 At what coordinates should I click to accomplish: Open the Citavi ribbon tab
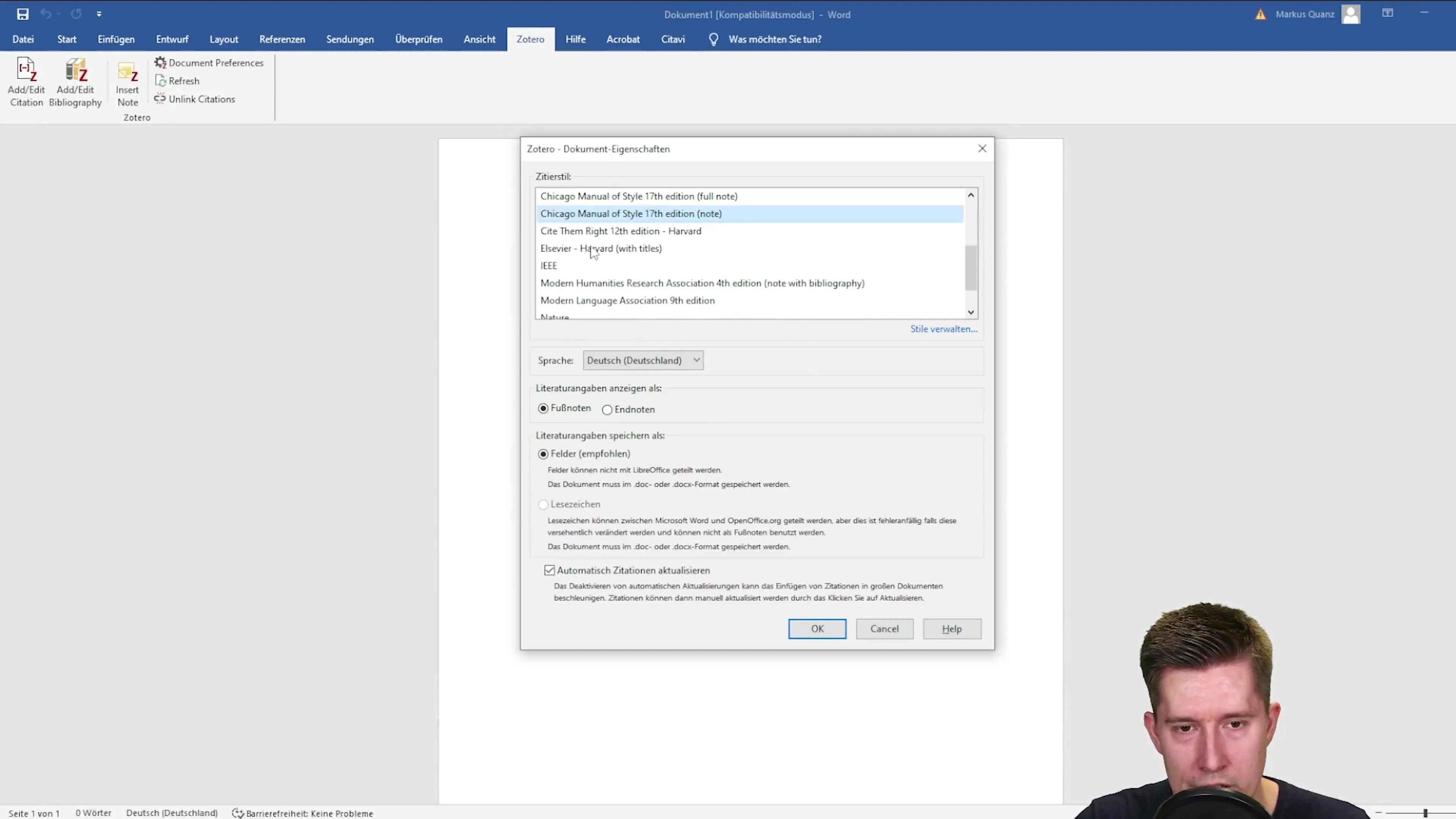[673, 39]
